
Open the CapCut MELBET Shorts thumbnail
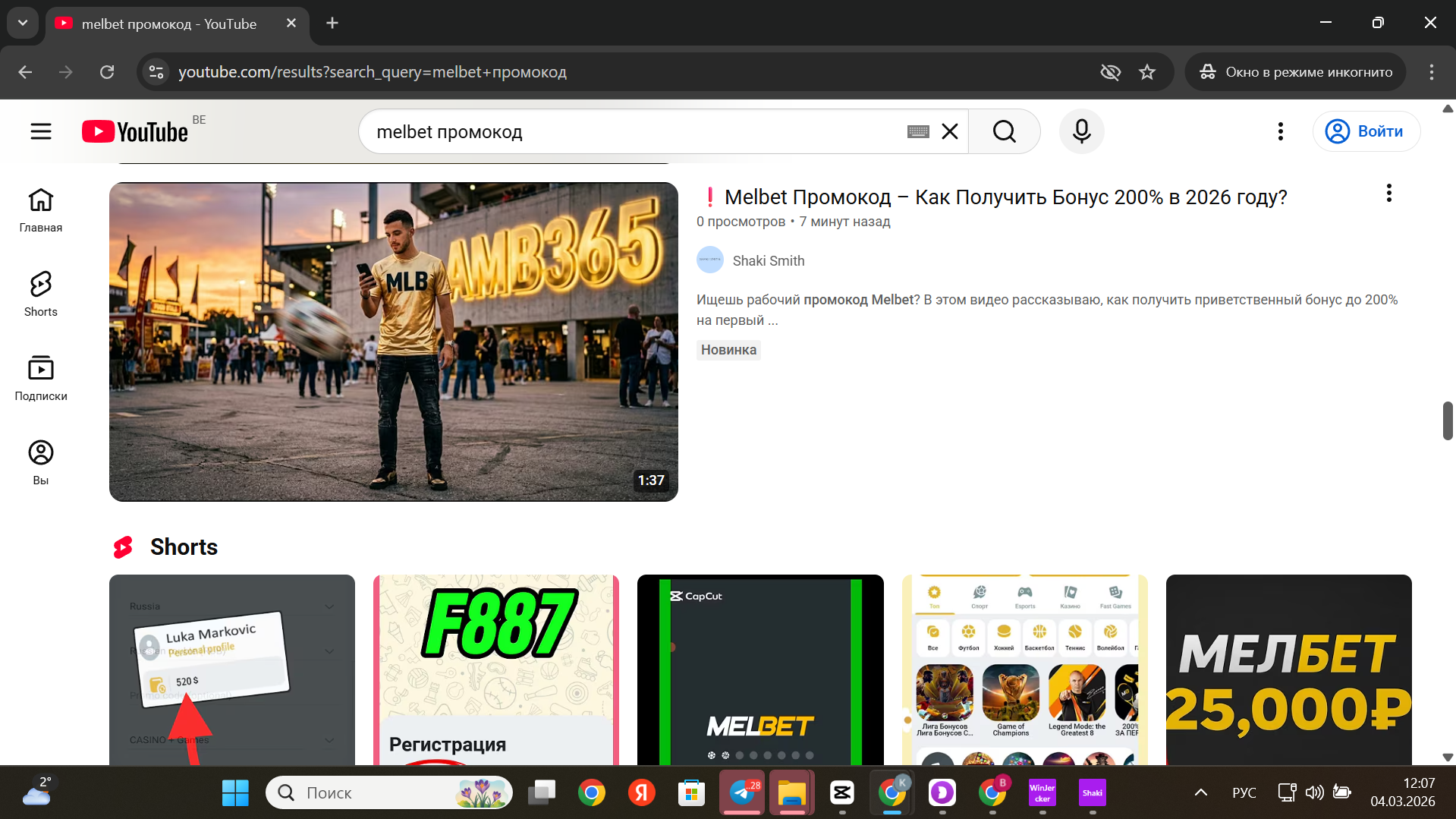(760, 669)
